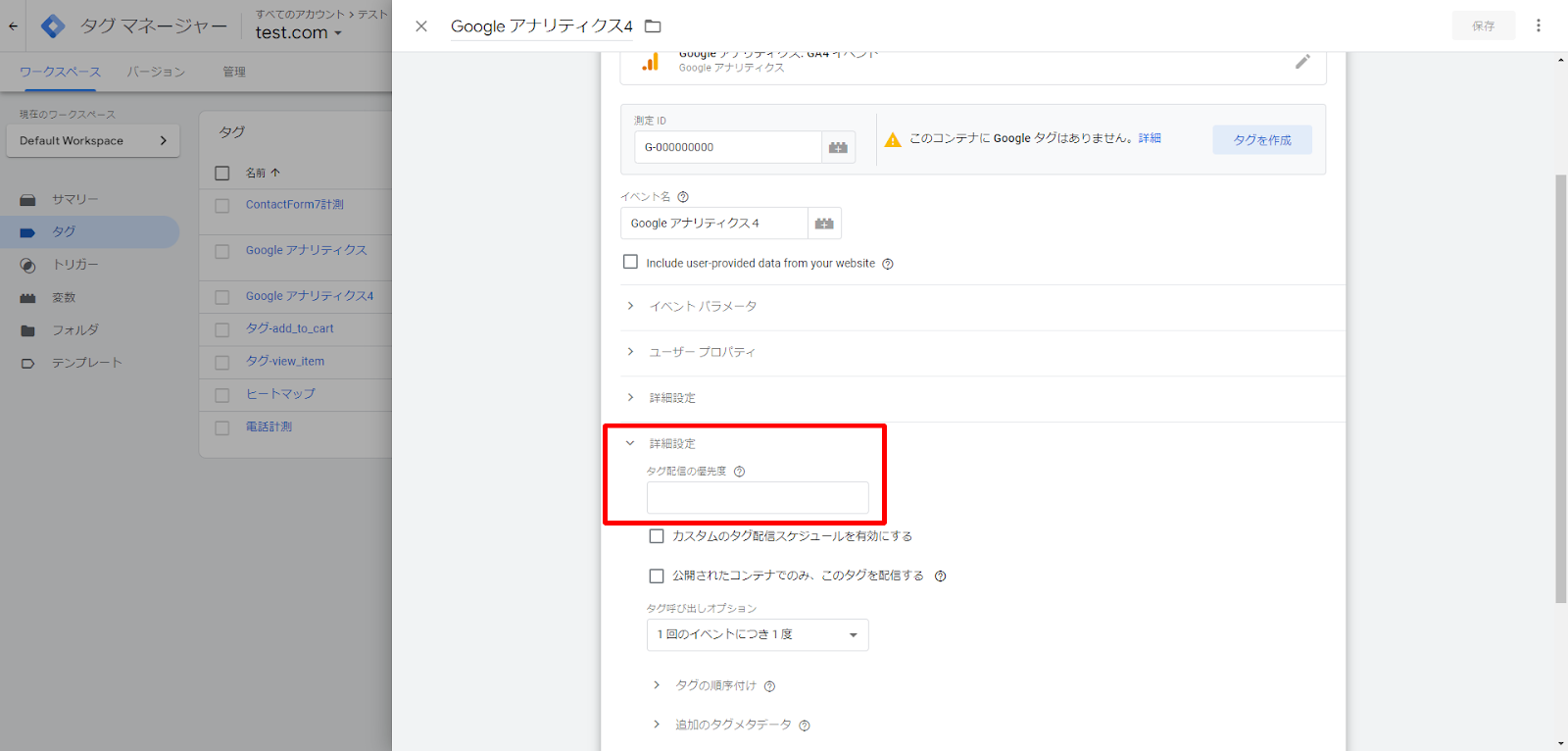1568x751 pixels.
Task: Click help icon next to タグ配信の優先度
Action: coord(740,472)
